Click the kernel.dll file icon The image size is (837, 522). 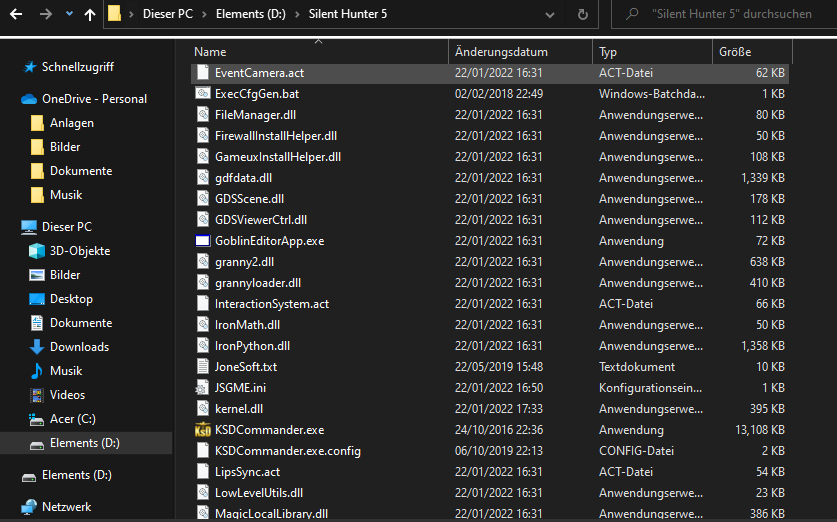(x=203, y=409)
